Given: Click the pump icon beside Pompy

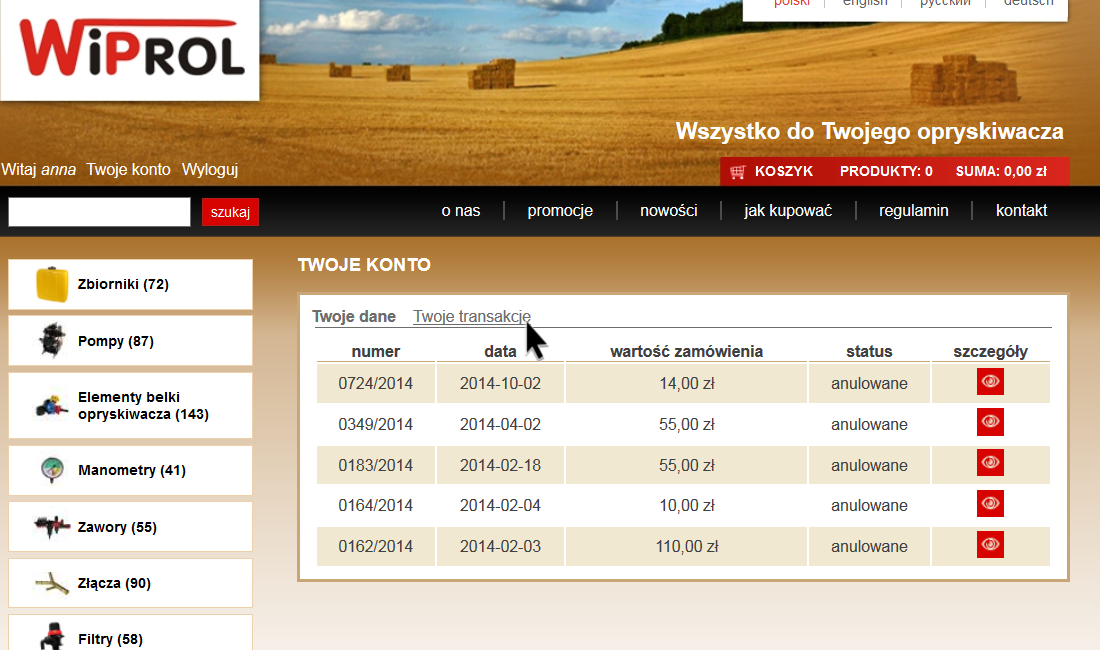Looking at the screenshot, I should tap(52, 341).
